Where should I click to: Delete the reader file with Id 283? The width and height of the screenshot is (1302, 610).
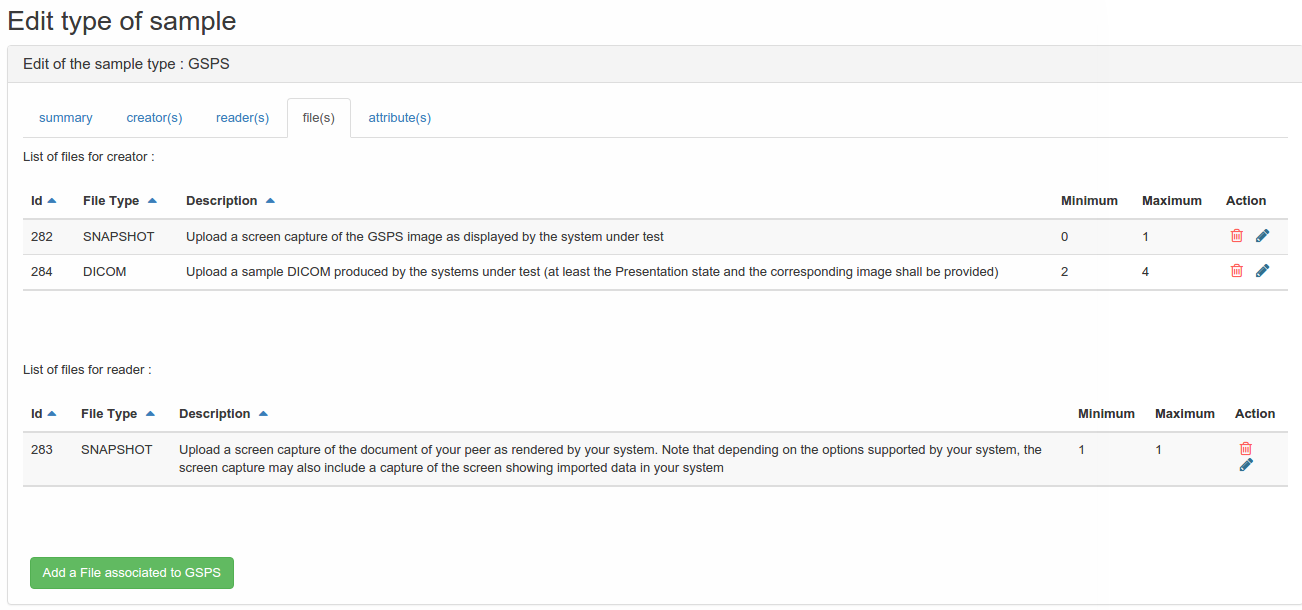(x=1246, y=449)
